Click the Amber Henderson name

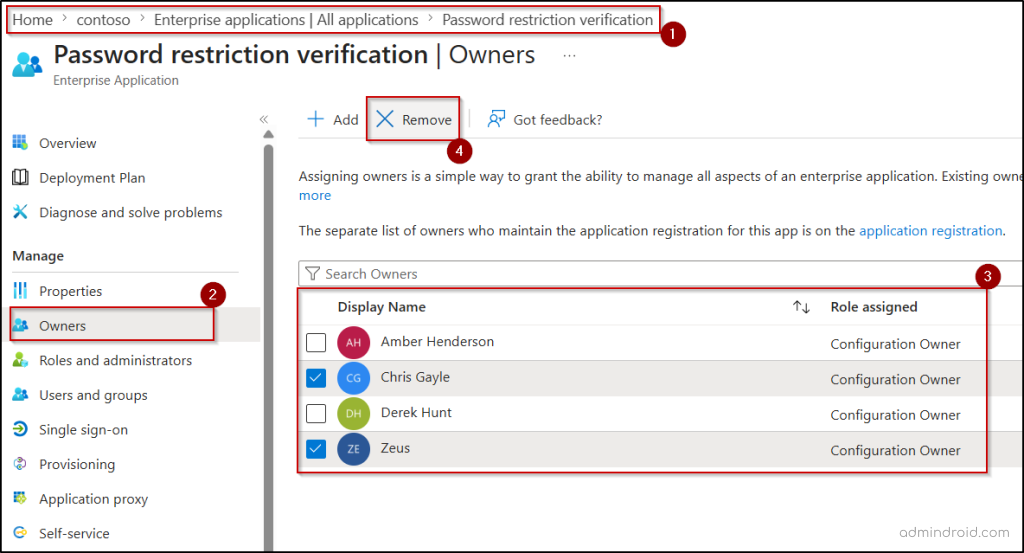(438, 341)
